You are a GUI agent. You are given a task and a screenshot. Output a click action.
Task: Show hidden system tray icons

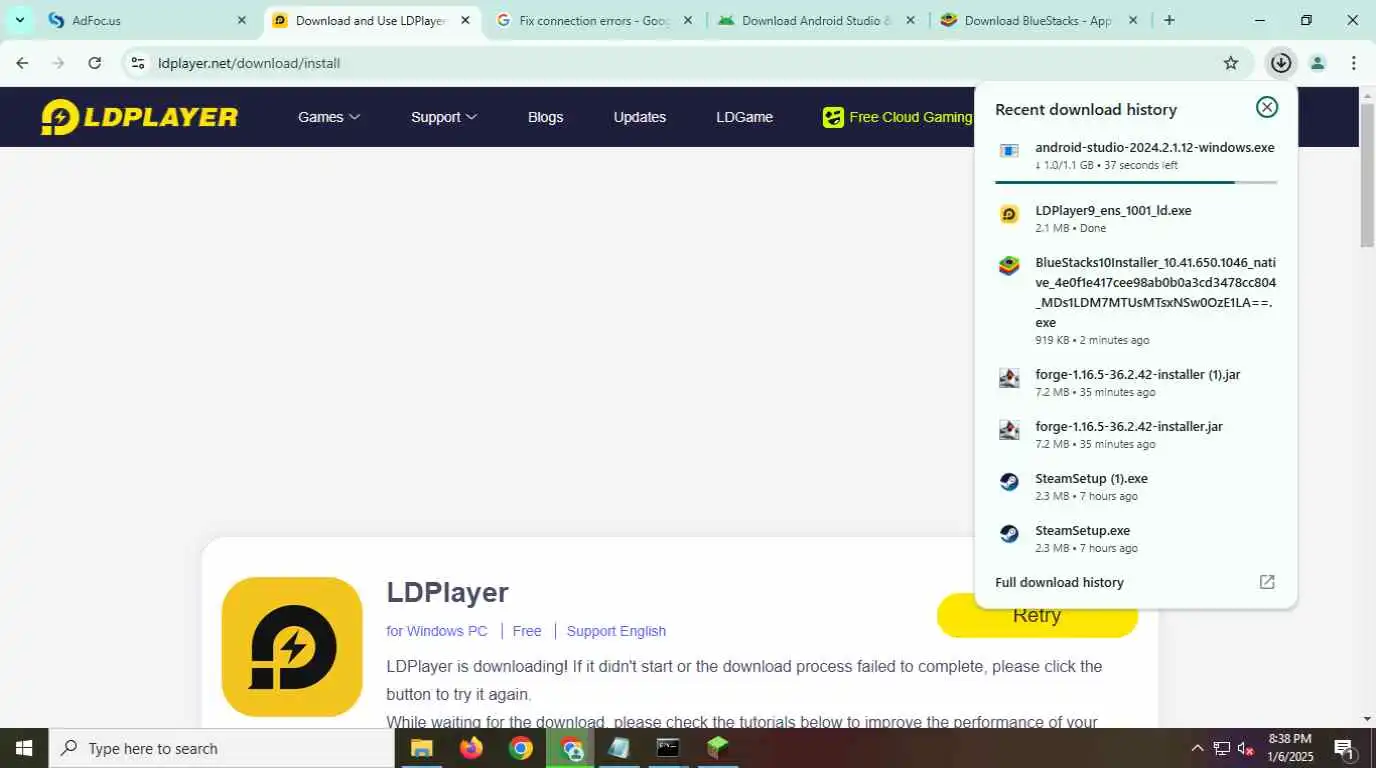1197,748
